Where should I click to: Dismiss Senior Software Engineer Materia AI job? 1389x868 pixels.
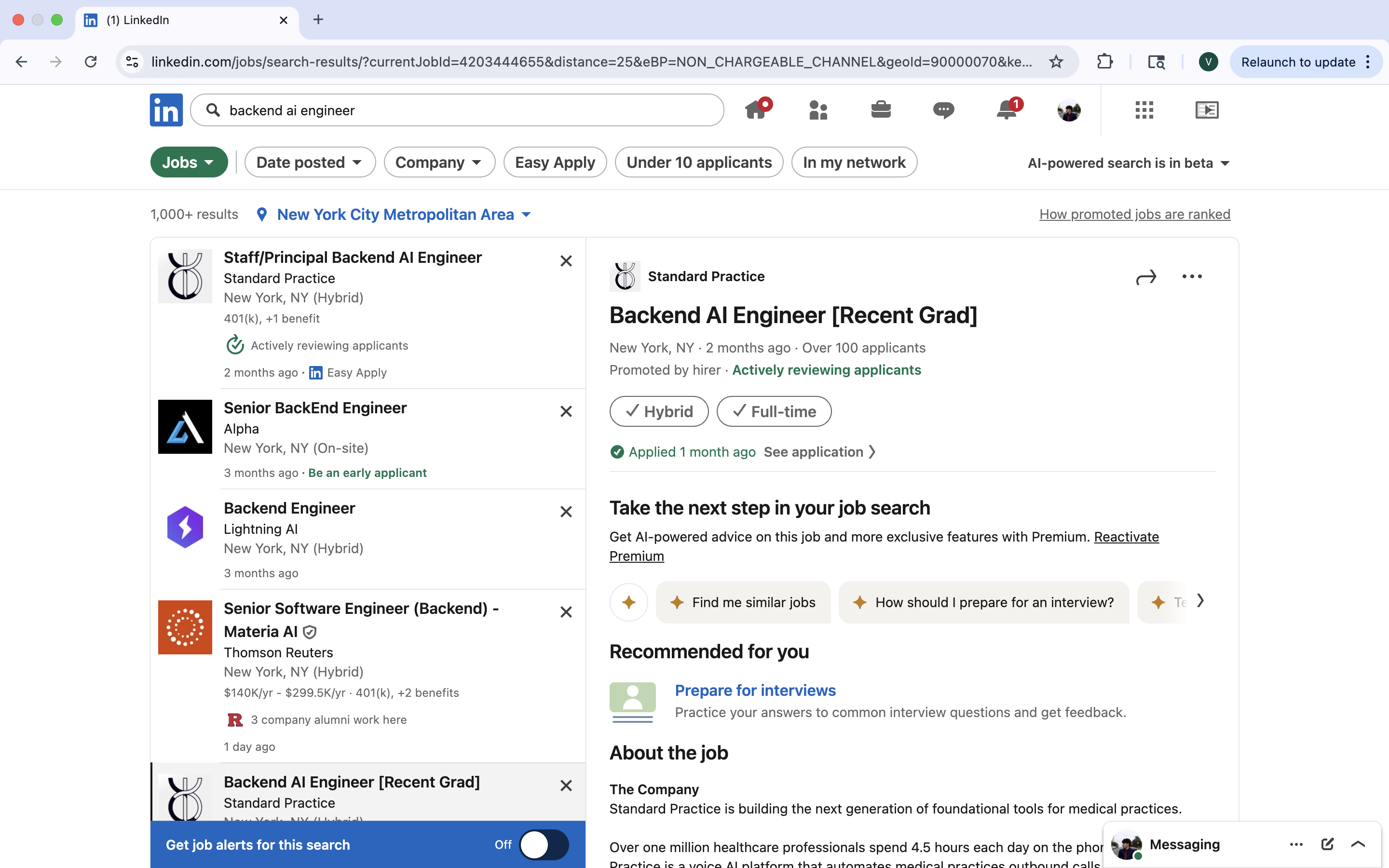tap(566, 612)
